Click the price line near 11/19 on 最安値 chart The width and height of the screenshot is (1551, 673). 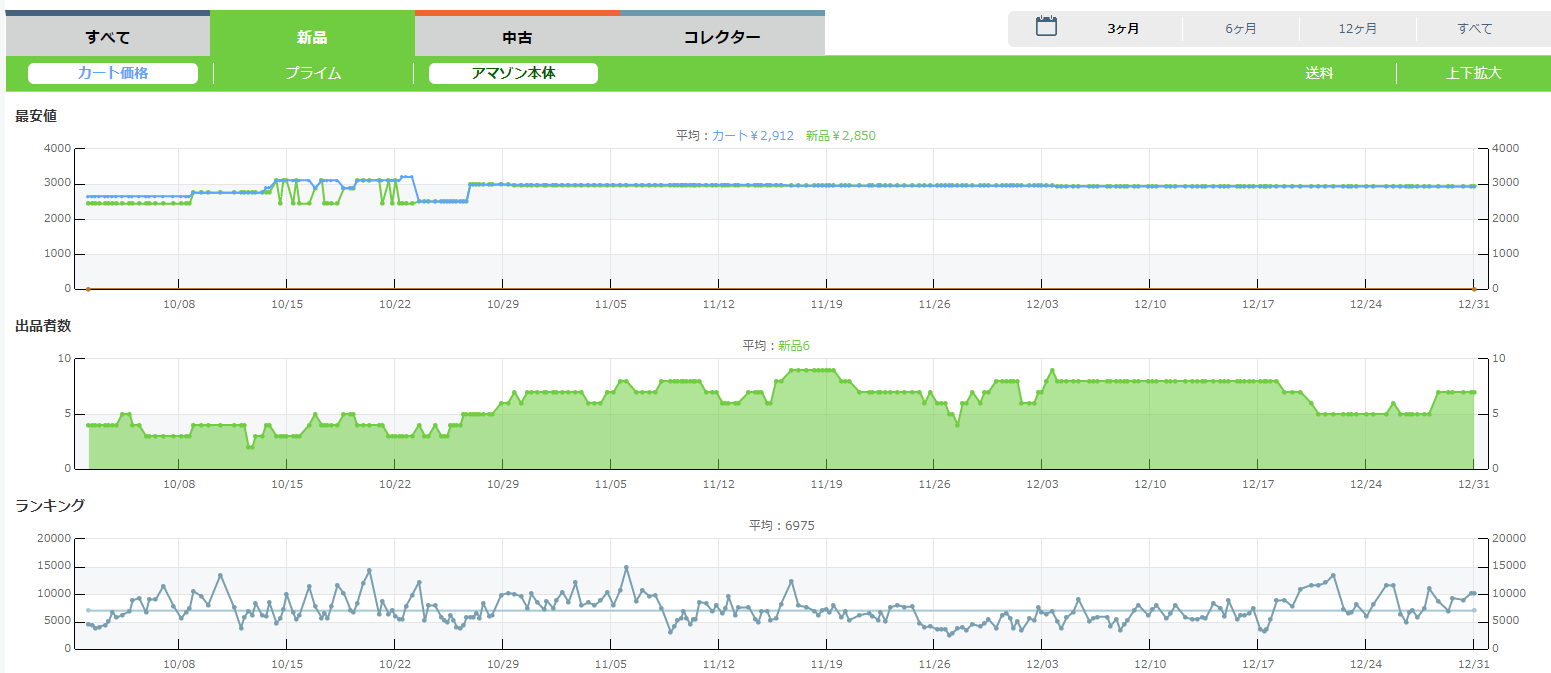pyautogui.click(x=826, y=185)
